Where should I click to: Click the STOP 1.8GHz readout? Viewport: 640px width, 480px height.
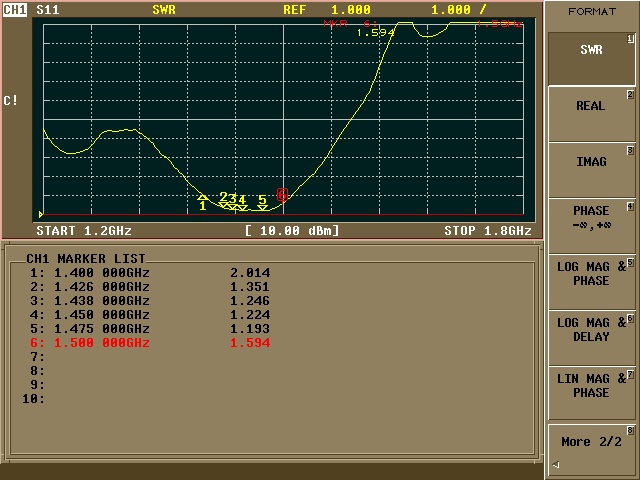pyautogui.click(x=488, y=231)
